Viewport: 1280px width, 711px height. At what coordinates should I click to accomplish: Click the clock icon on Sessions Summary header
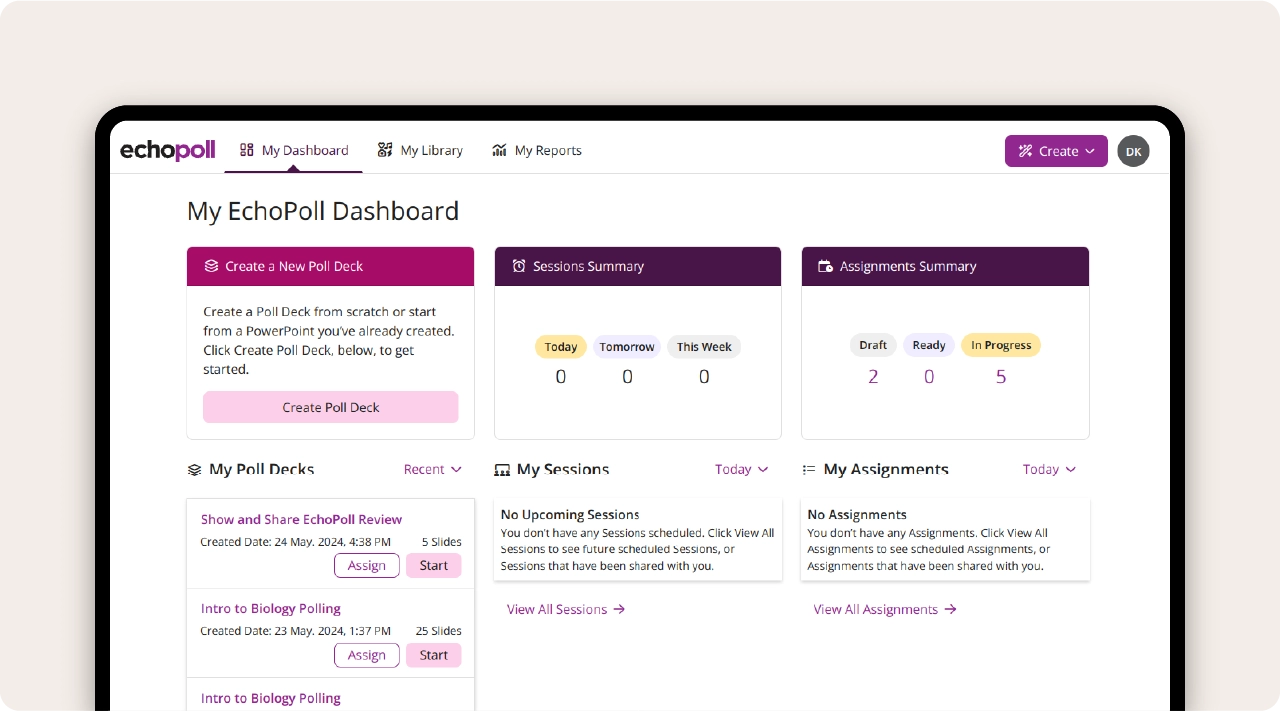(x=518, y=266)
